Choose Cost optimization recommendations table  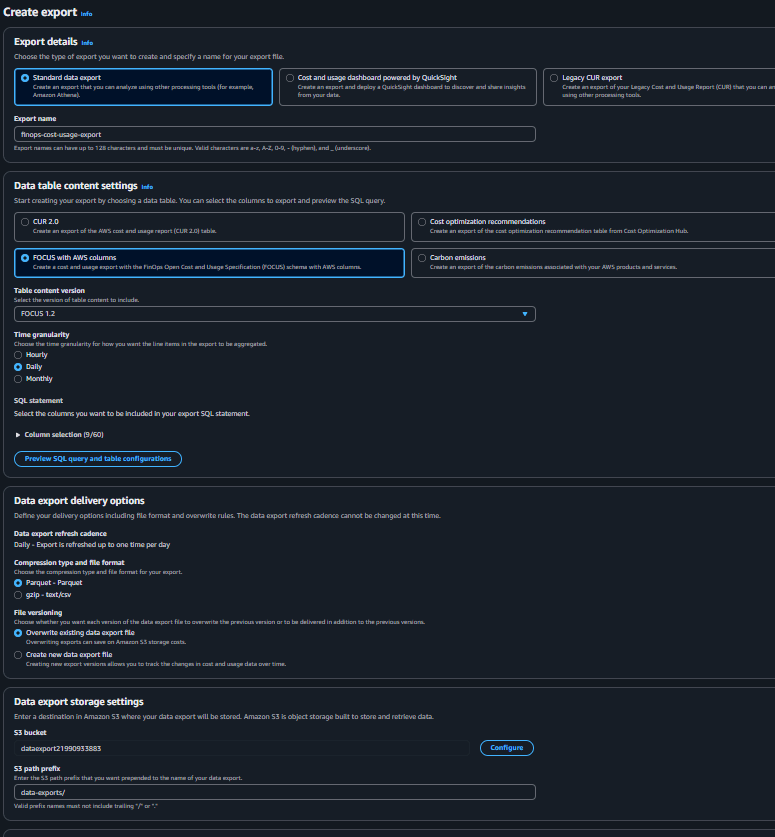pos(422,221)
